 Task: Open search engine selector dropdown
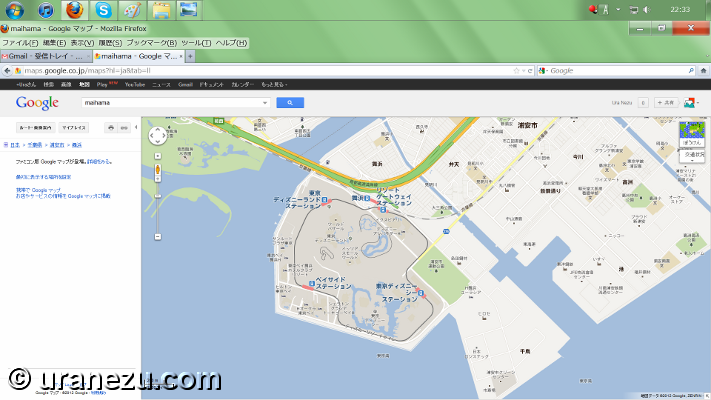543,71
